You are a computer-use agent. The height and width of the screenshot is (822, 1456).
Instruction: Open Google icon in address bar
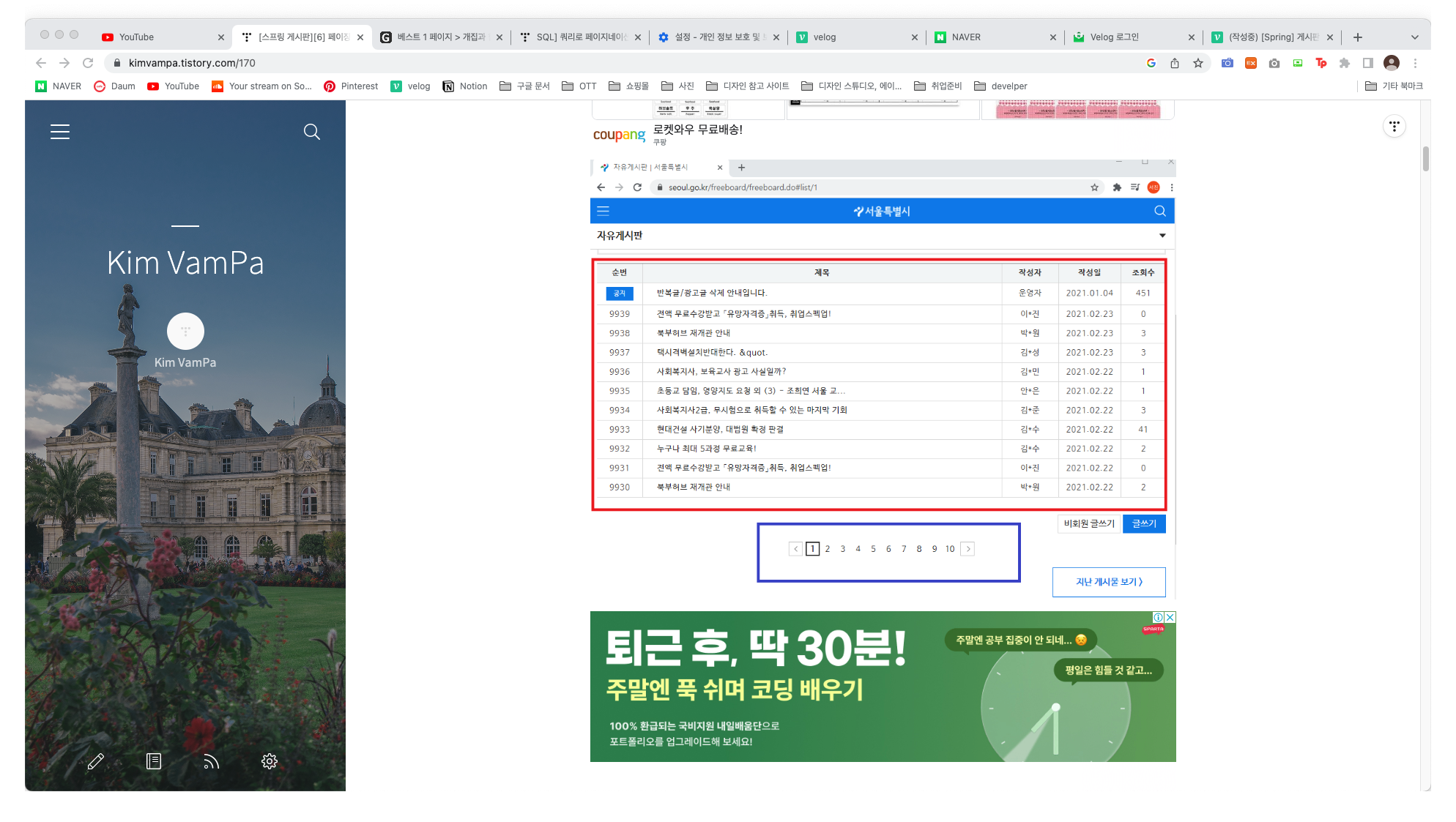pyautogui.click(x=1151, y=63)
